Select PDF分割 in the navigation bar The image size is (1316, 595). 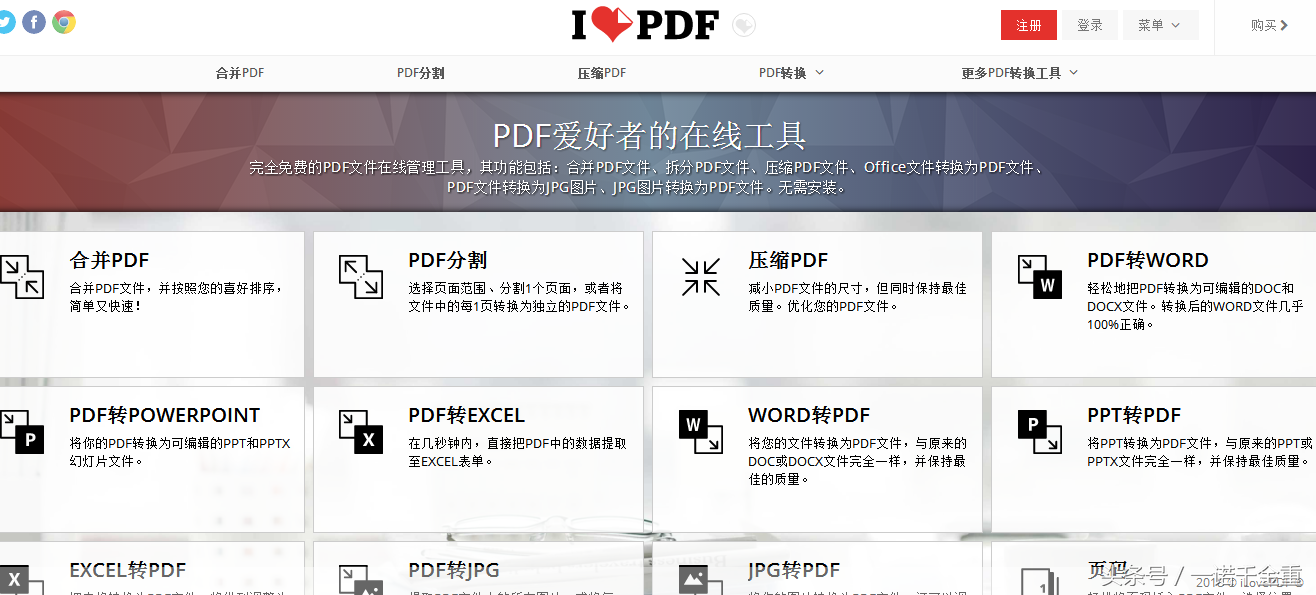[421, 73]
